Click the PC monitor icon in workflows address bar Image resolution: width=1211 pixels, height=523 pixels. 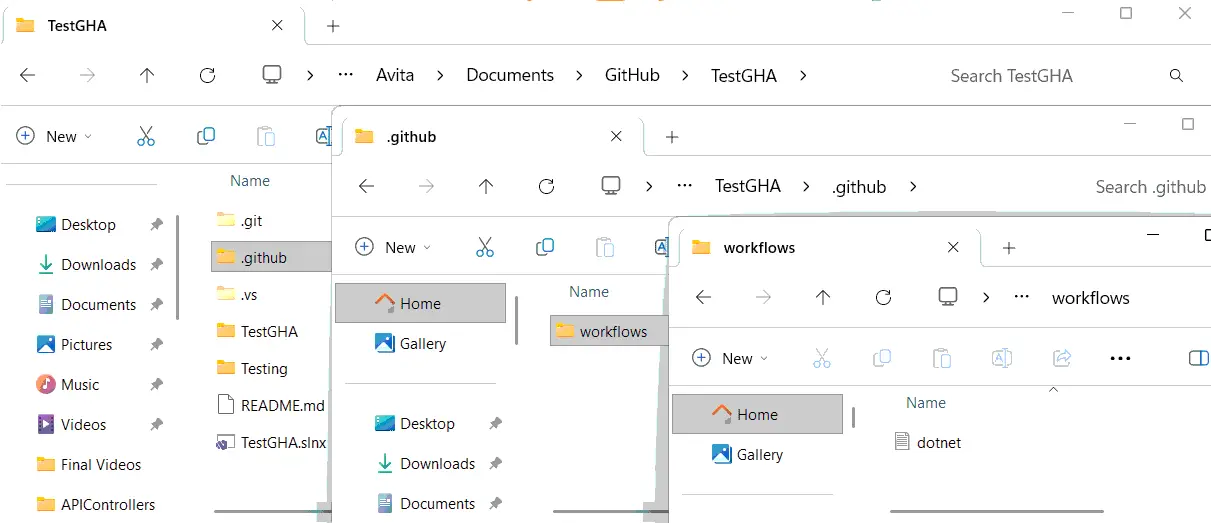948,297
